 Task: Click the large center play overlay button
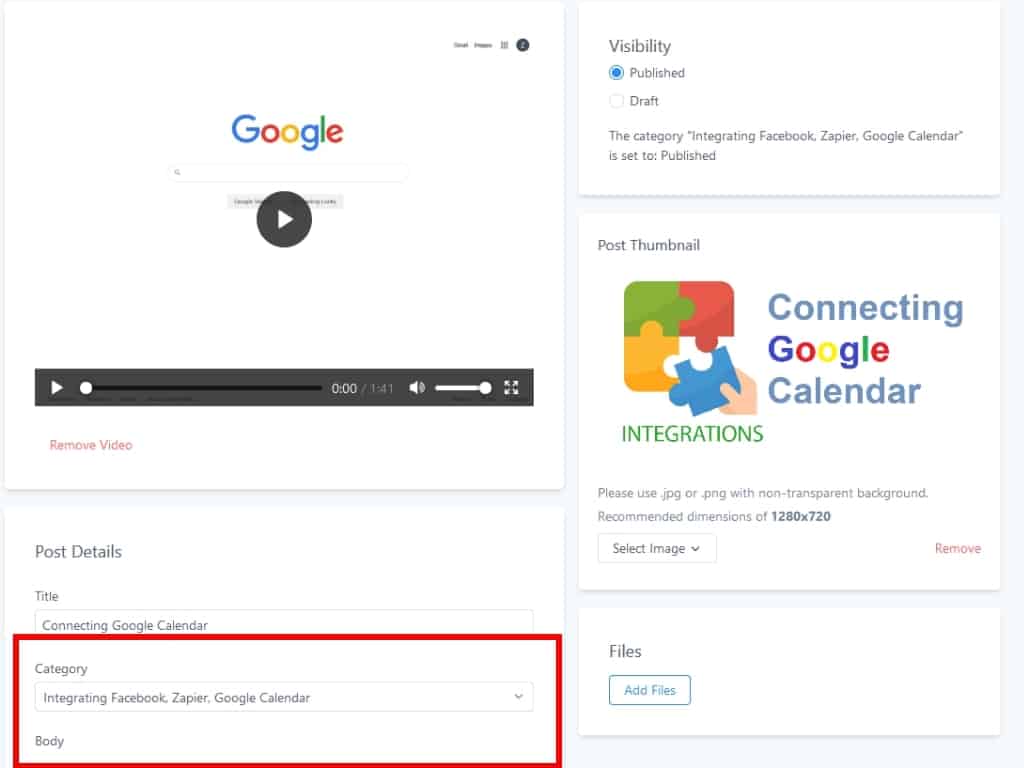284,219
